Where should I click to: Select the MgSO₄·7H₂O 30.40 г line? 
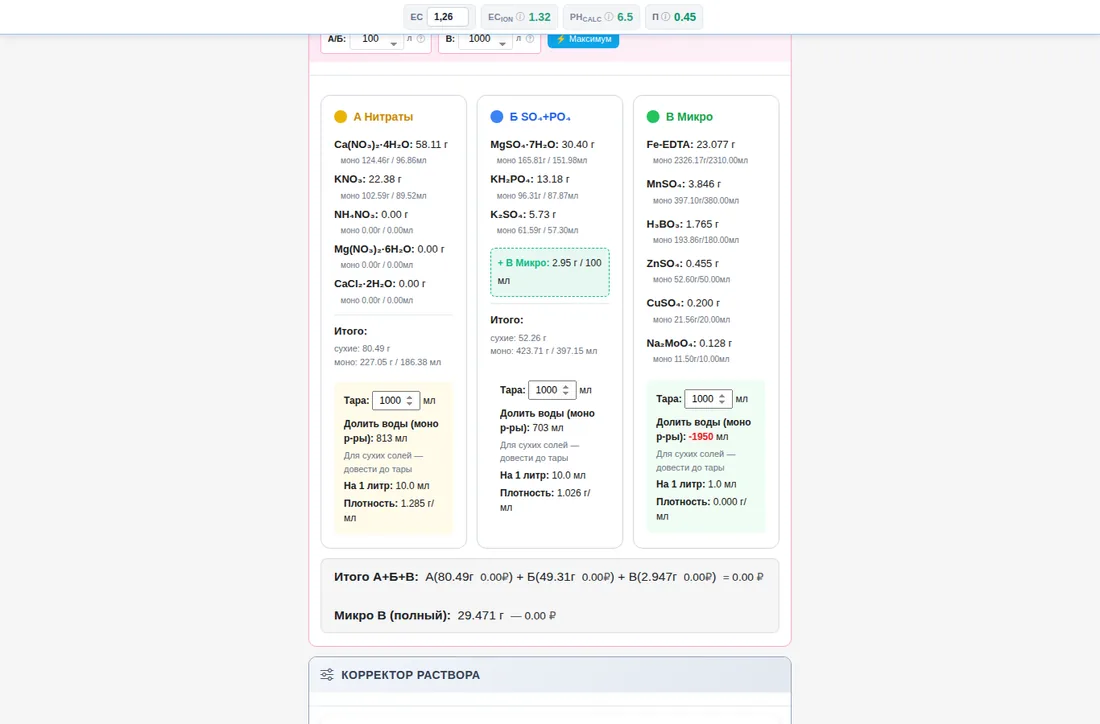[542, 145]
